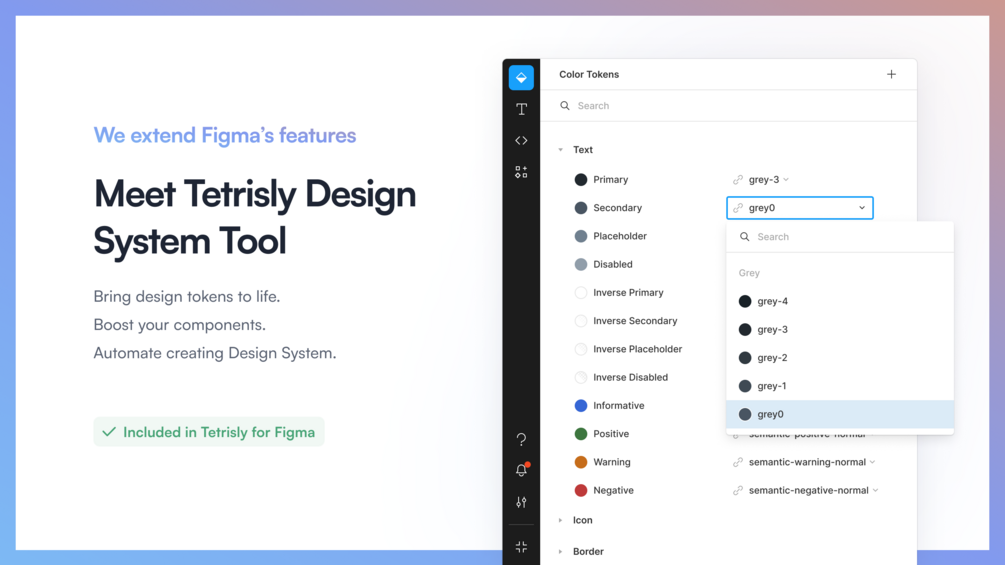Open notifications bell icon
This screenshot has height=565, width=1005.
521,470
